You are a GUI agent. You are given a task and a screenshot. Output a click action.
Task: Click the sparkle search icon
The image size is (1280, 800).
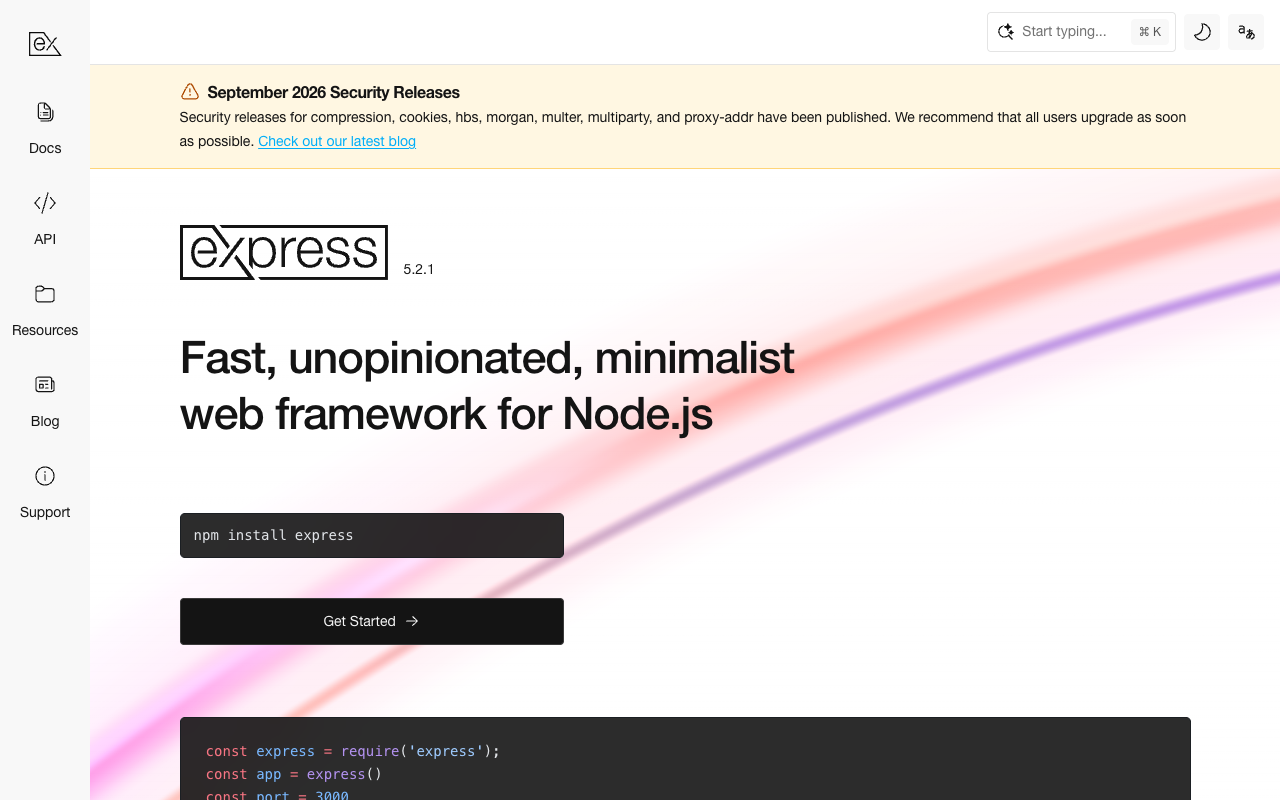click(x=1006, y=32)
